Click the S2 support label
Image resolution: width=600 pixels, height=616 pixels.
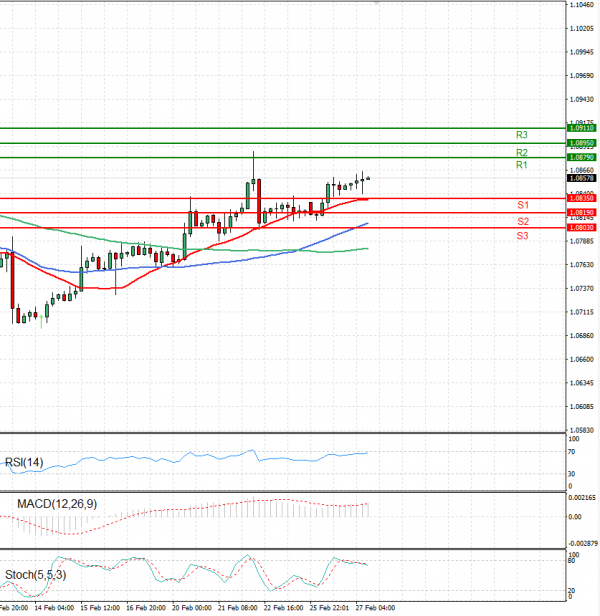[523, 221]
